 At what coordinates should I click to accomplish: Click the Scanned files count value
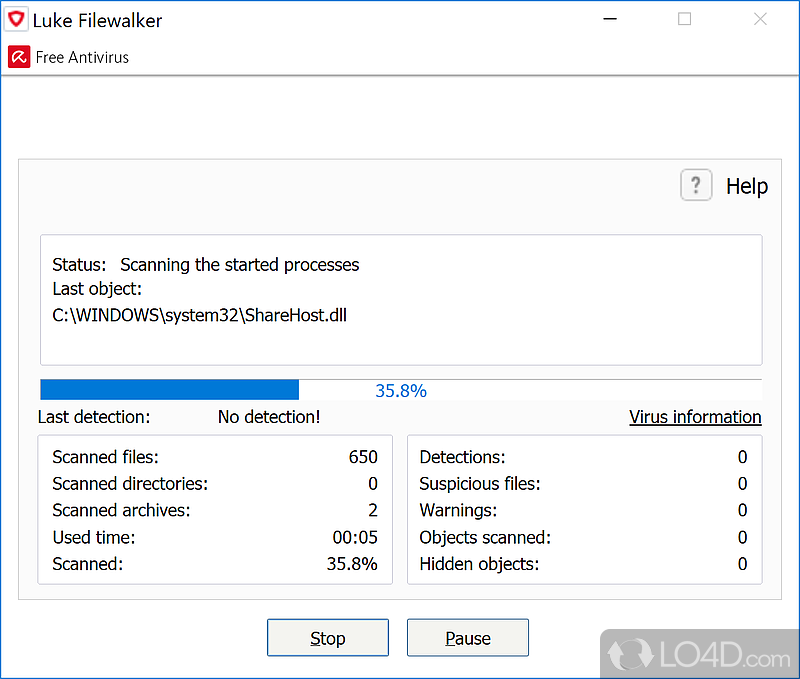click(363, 457)
